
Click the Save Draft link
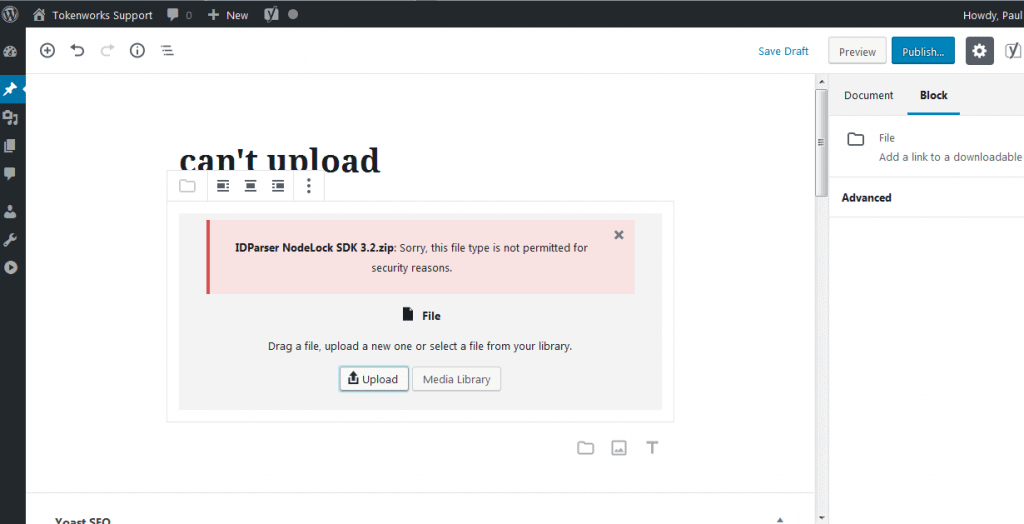(x=783, y=51)
